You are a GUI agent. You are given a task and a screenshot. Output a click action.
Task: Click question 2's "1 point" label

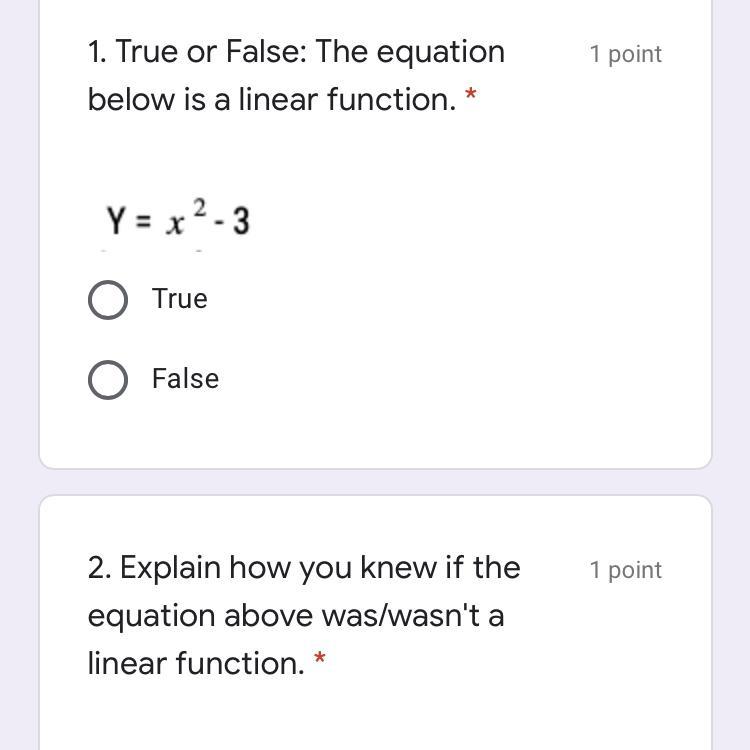(625, 570)
